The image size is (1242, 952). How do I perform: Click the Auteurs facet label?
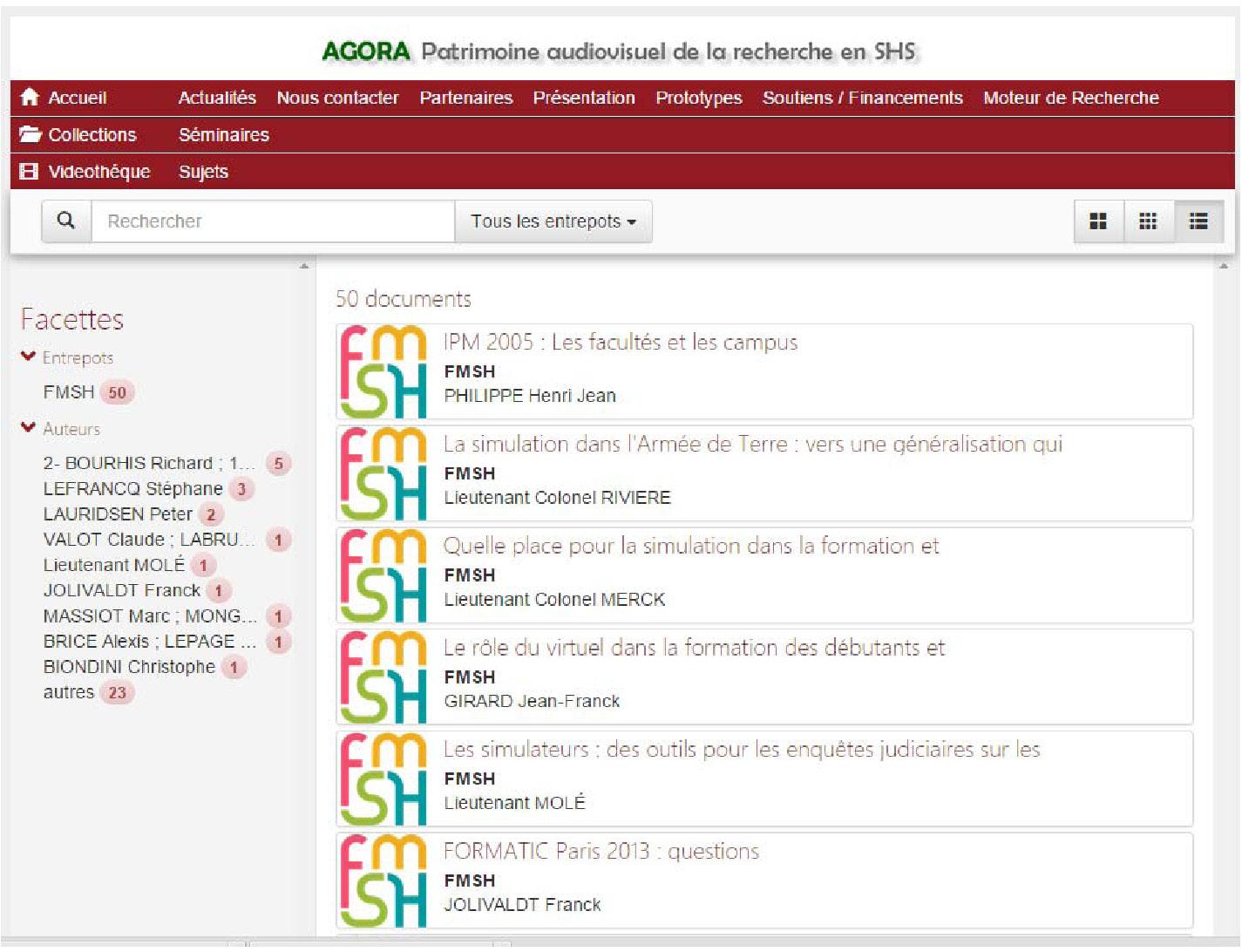tap(71, 430)
